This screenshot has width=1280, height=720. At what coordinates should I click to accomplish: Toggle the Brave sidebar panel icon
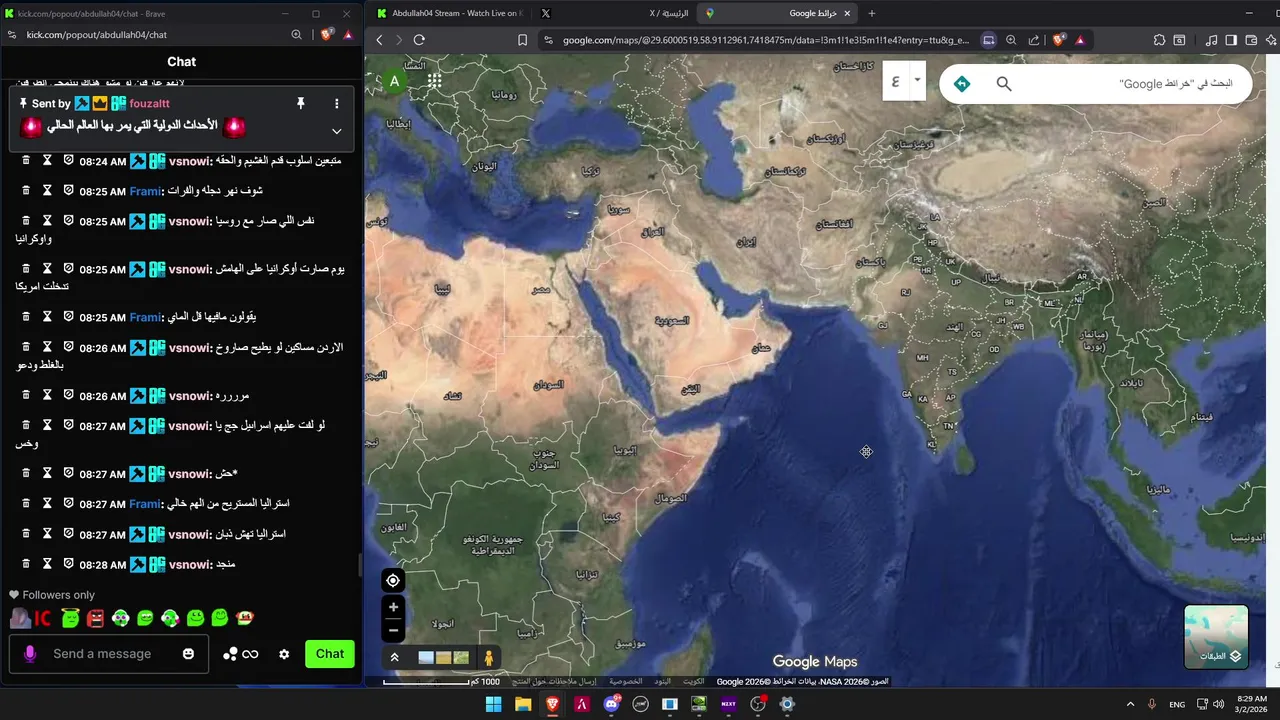pyautogui.click(x=1231, y=40)
